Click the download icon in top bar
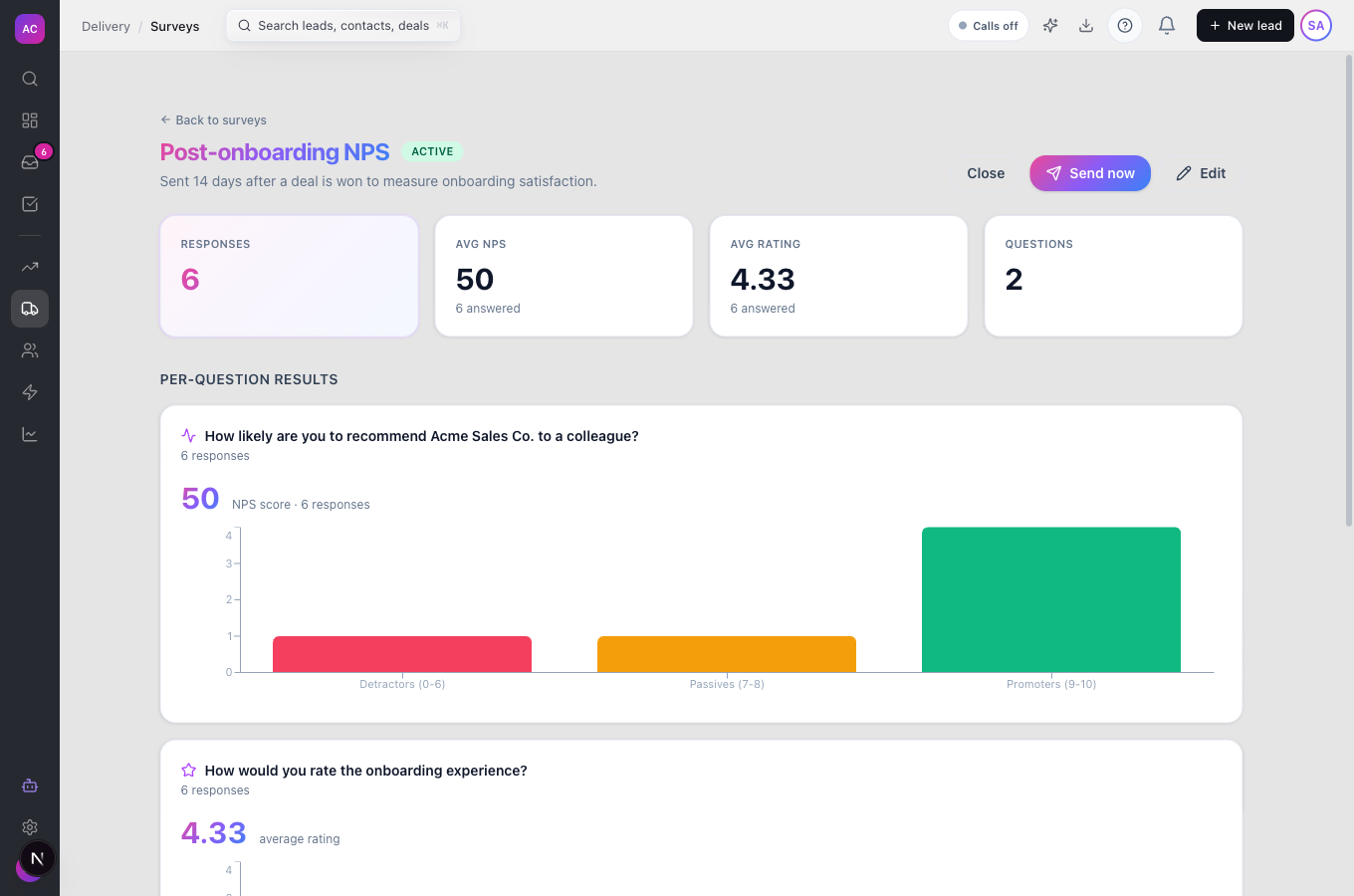Viewport: 1354px width, 896px height. pos(1086,26)
